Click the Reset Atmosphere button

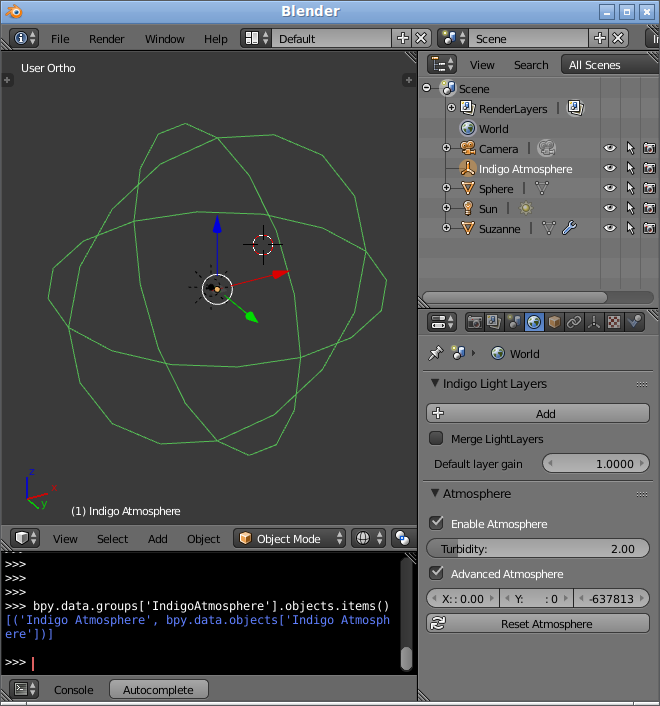tap(538, 624)
